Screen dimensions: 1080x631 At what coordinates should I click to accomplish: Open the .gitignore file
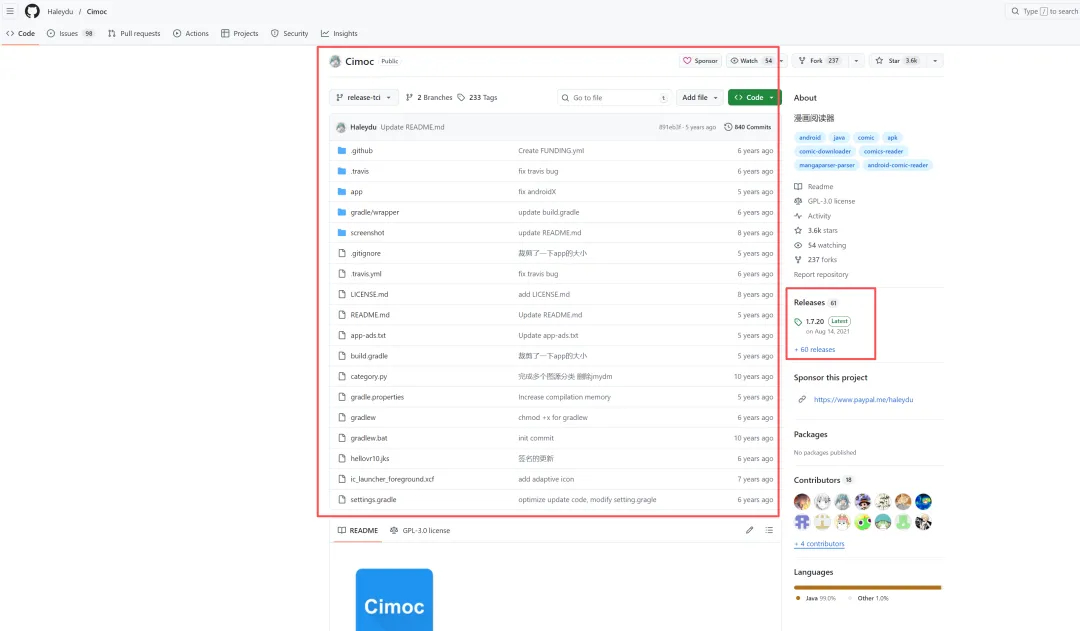click(x=365, y=254)
